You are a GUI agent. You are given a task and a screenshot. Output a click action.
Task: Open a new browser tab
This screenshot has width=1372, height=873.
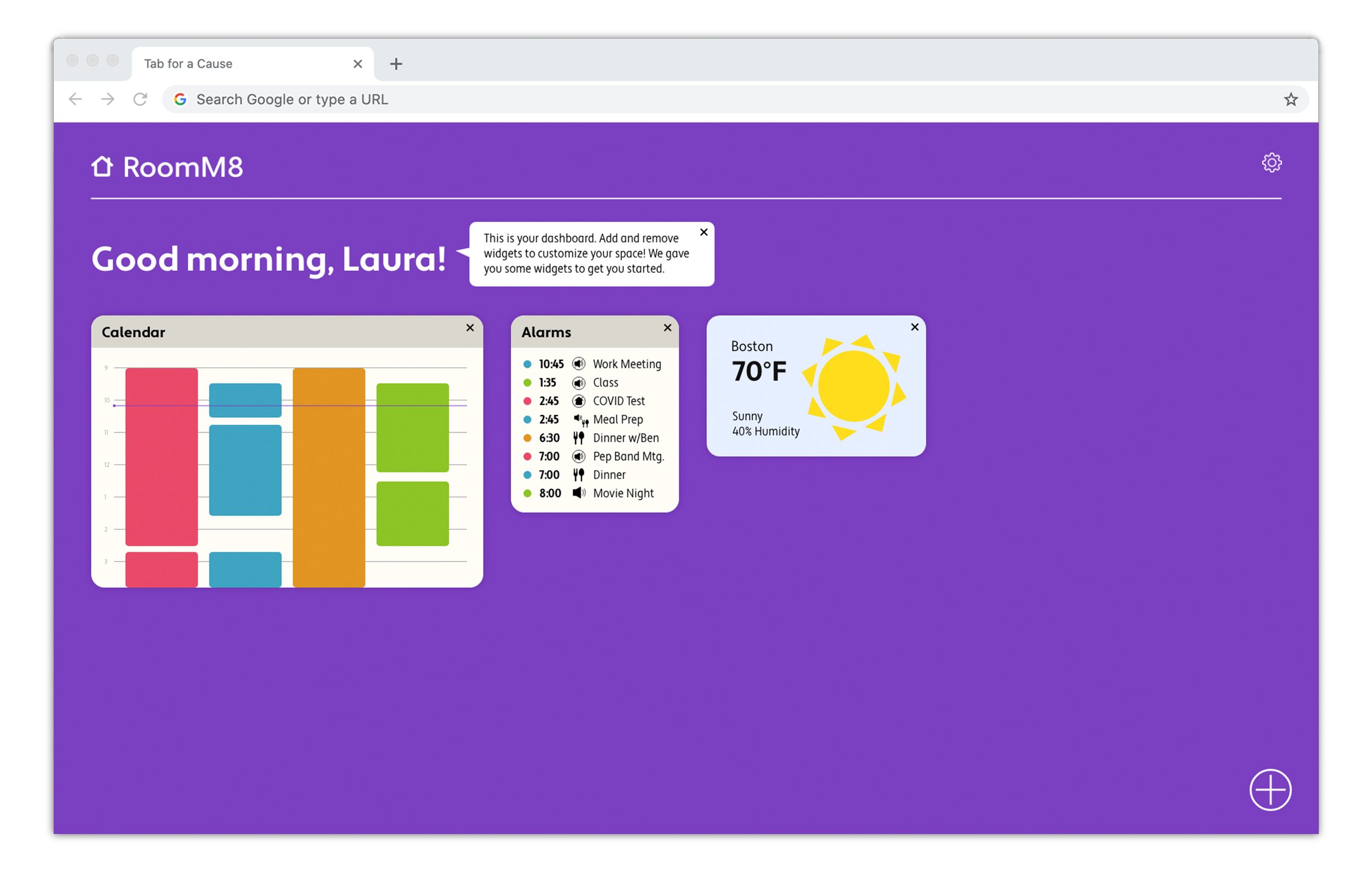(x=396, y=64)
